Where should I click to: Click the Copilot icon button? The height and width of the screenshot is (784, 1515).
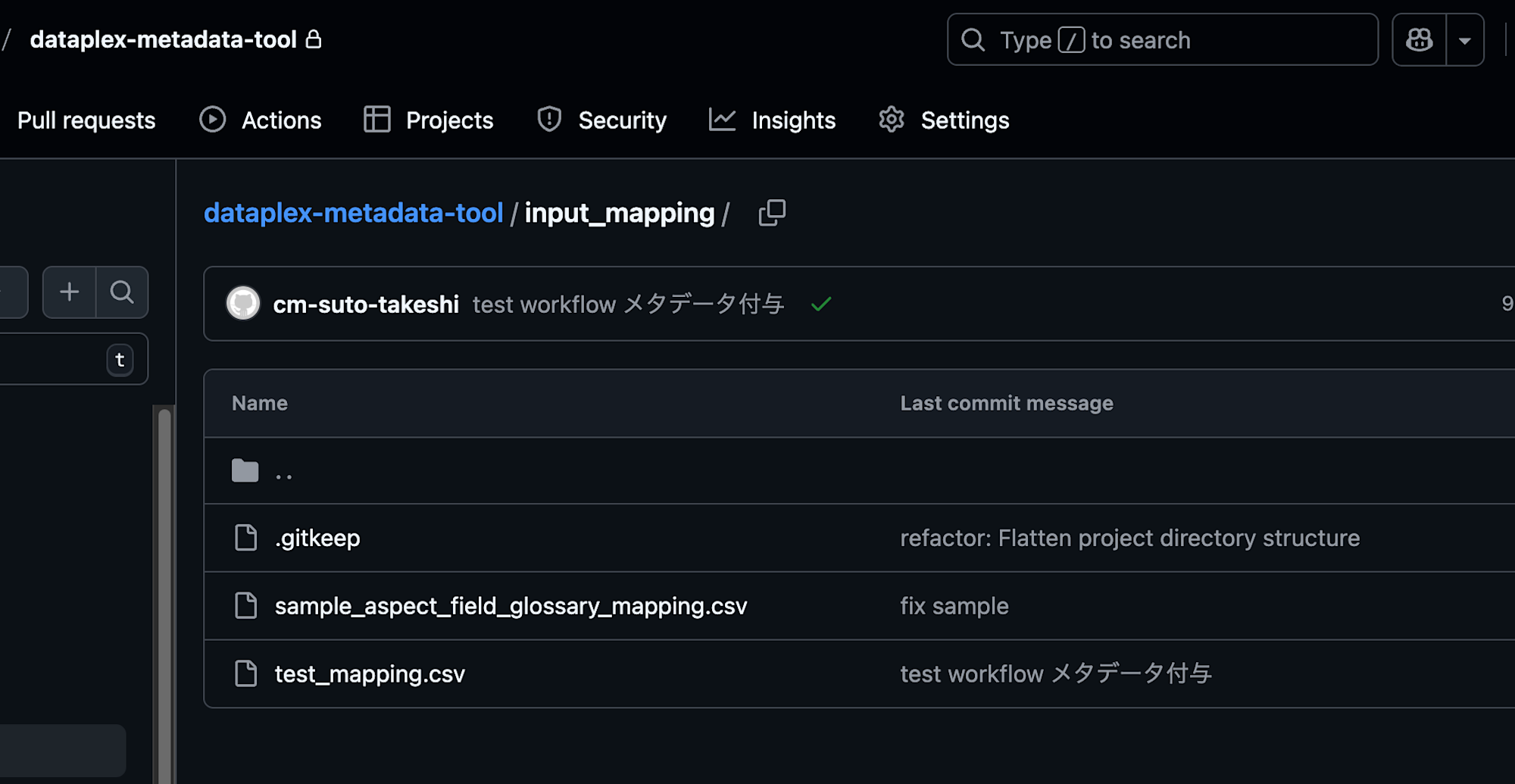point(1419,39)
